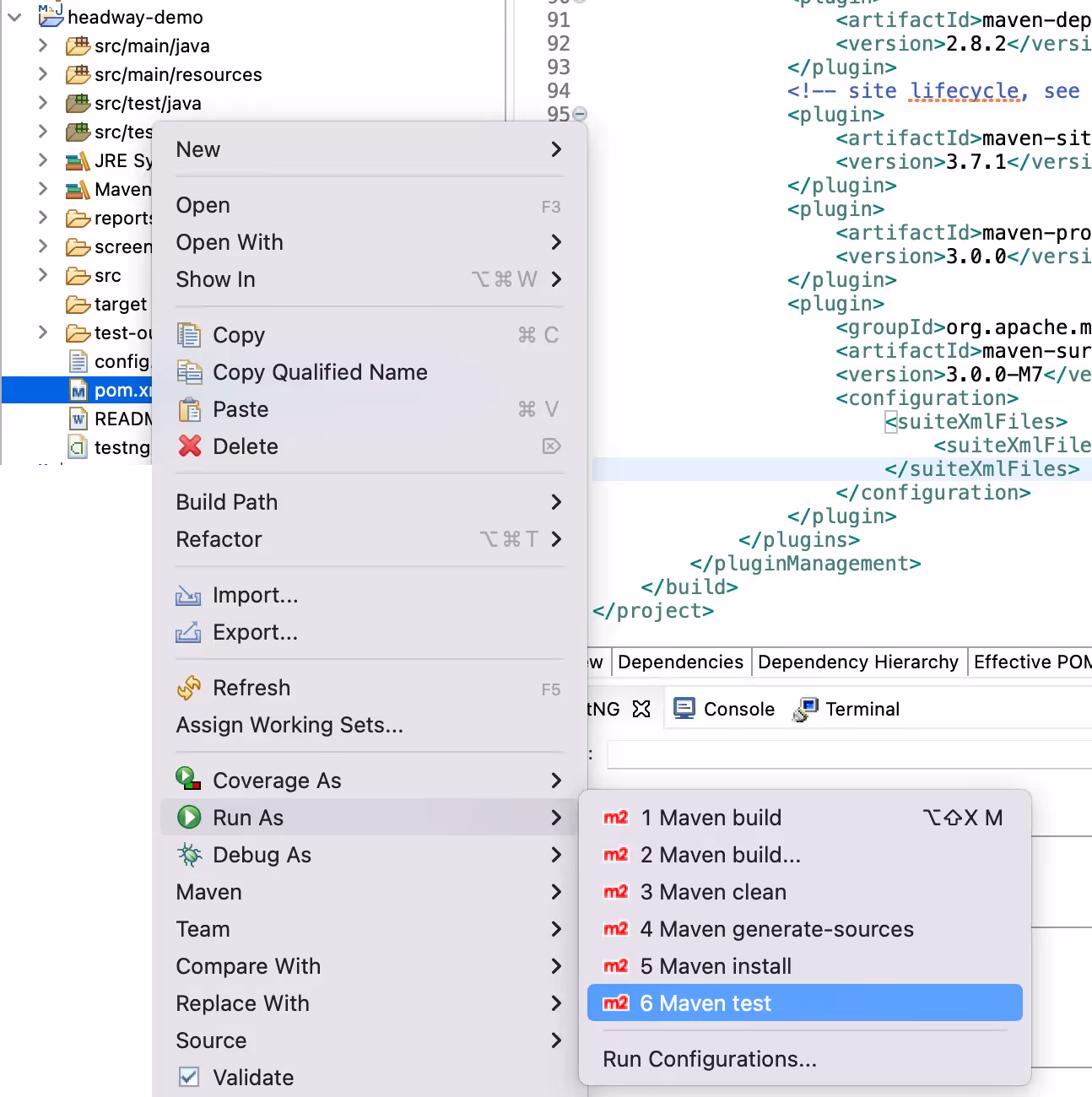
Task: Click the pom.xml file icon
Action: coord(78,391)
